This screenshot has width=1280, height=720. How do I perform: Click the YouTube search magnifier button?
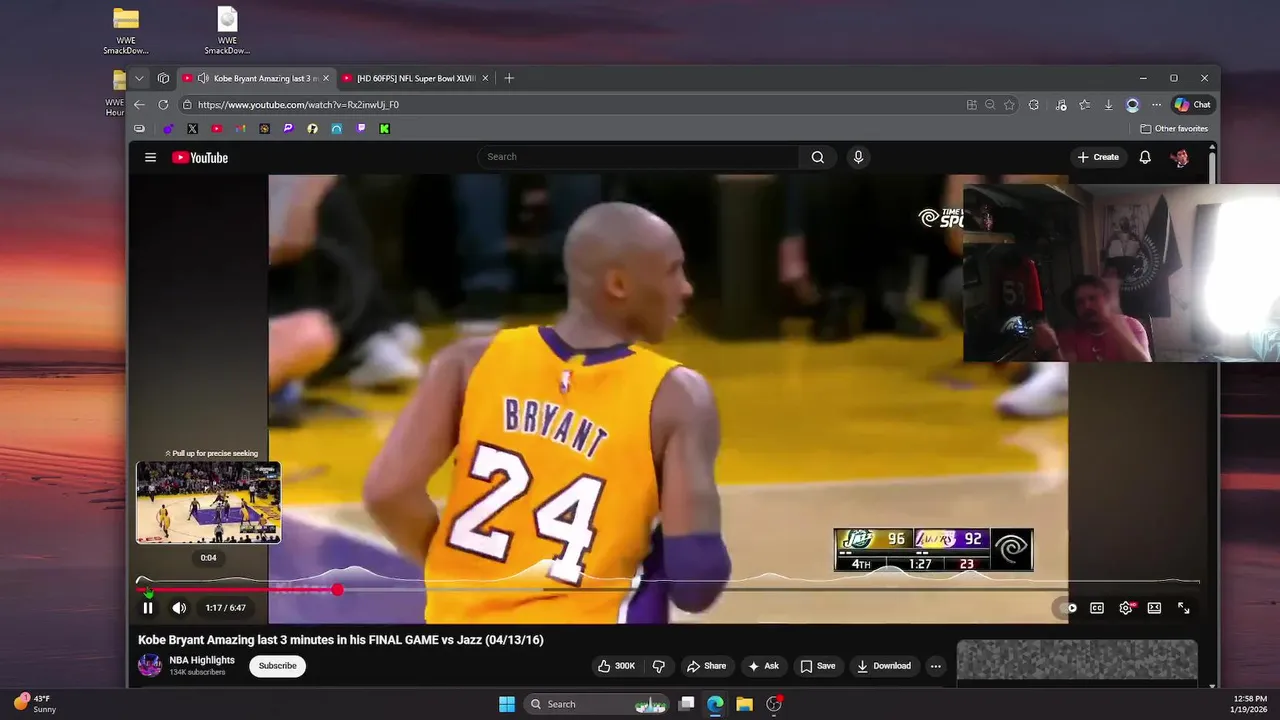pyautogui.click(x=818, y=157)
